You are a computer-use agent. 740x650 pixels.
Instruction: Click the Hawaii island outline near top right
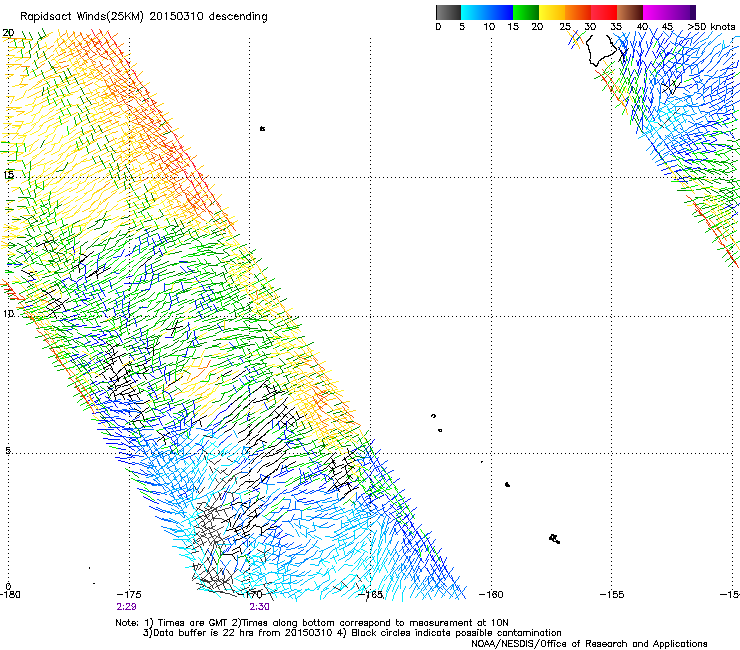[602, 50]
